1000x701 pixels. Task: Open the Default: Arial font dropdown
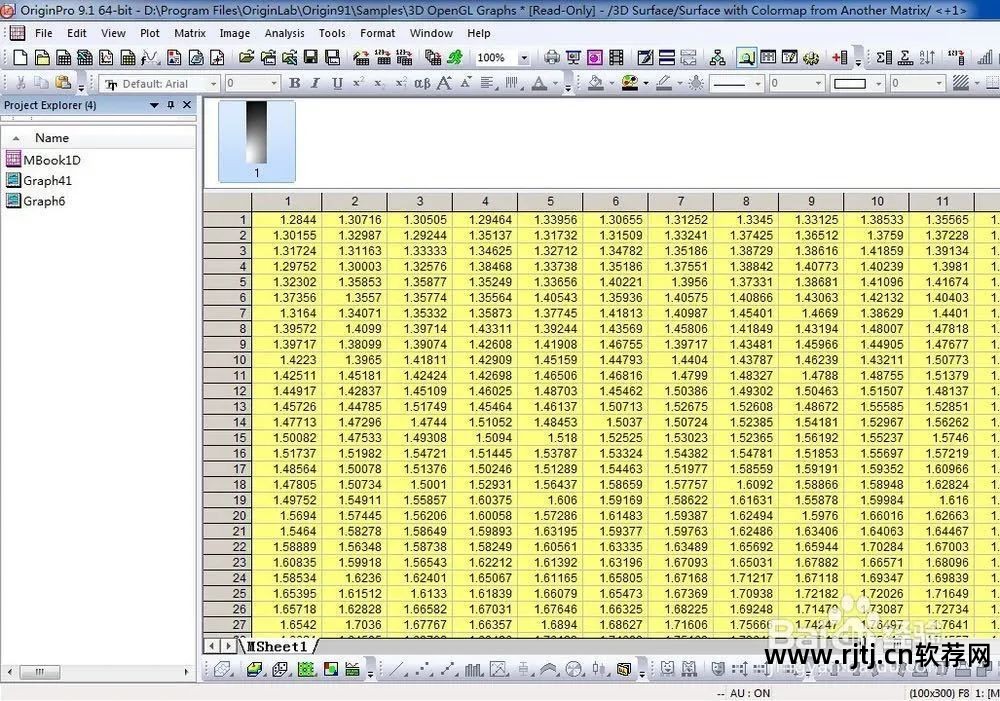(x=214, y=84)
